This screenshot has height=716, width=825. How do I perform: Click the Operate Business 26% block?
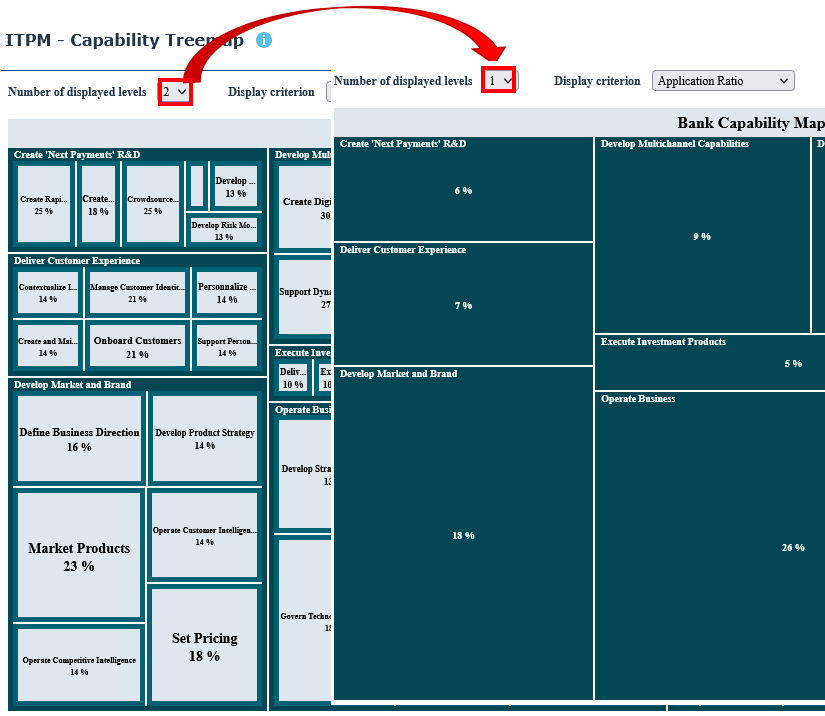[710, 547]
